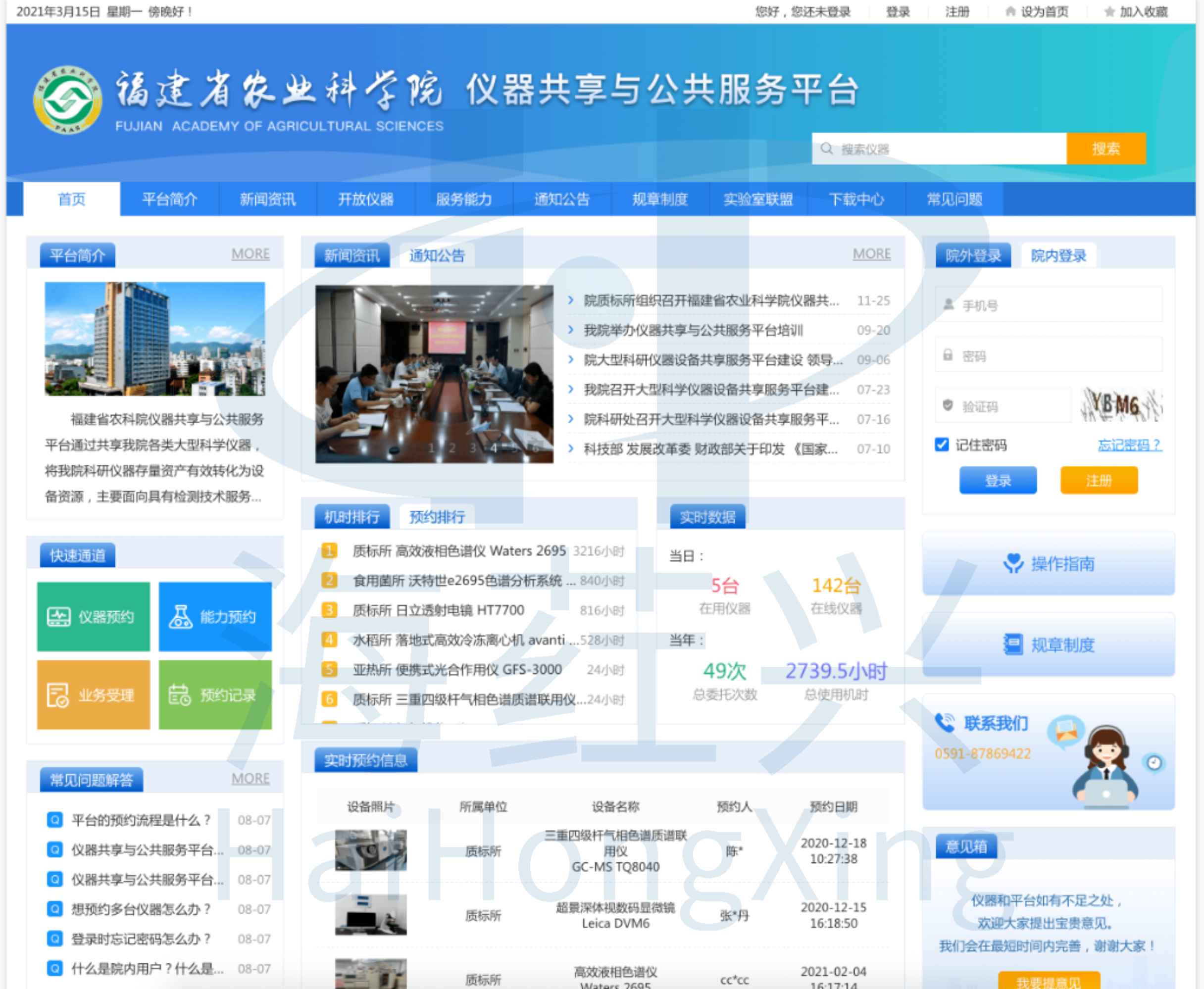Open 开放仪器 in navigation bar
1204x989 pixels.
coord(366,199)
